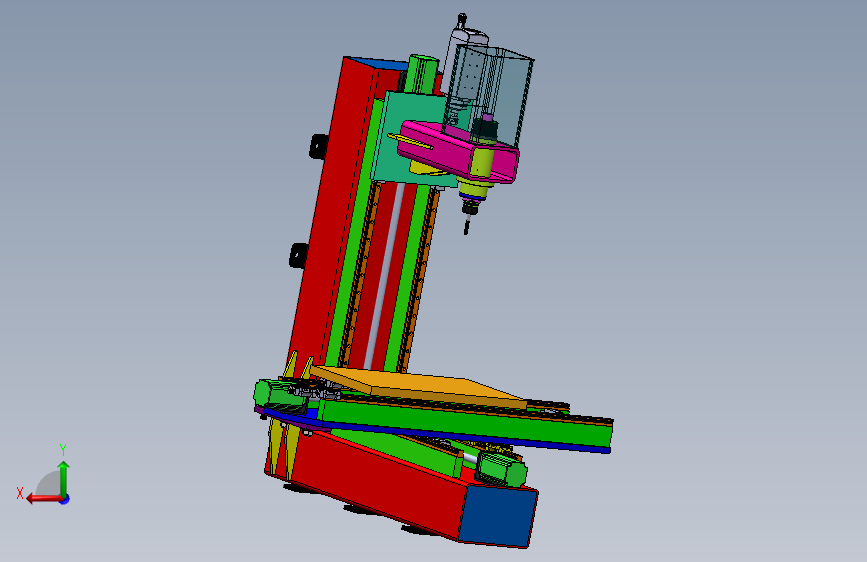Viewport: 867px width, 562px height.
Task: Select the upper black mounting bracket on column
Action: tap(318, 146)
